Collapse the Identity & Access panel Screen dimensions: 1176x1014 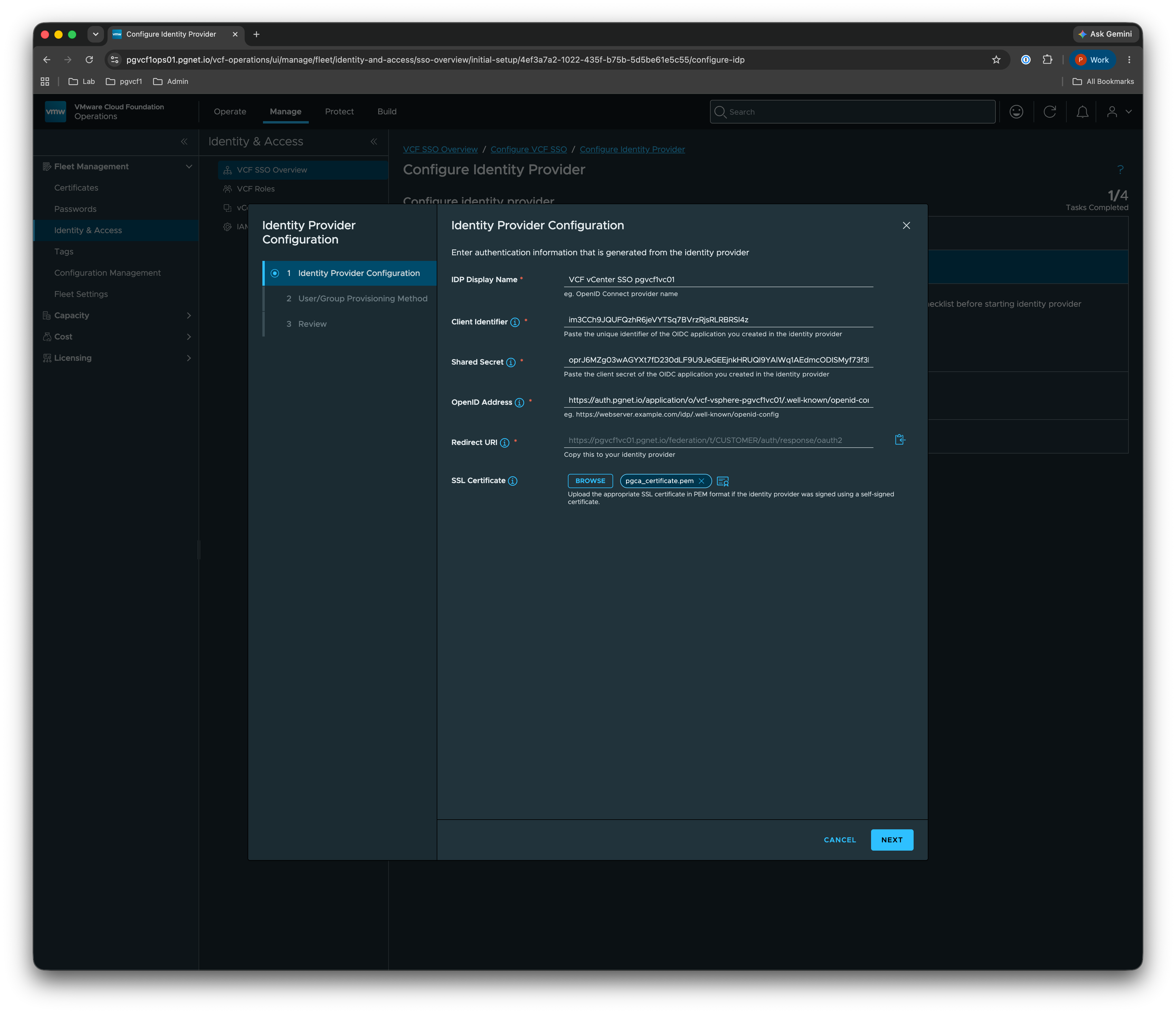click(373, 142)
